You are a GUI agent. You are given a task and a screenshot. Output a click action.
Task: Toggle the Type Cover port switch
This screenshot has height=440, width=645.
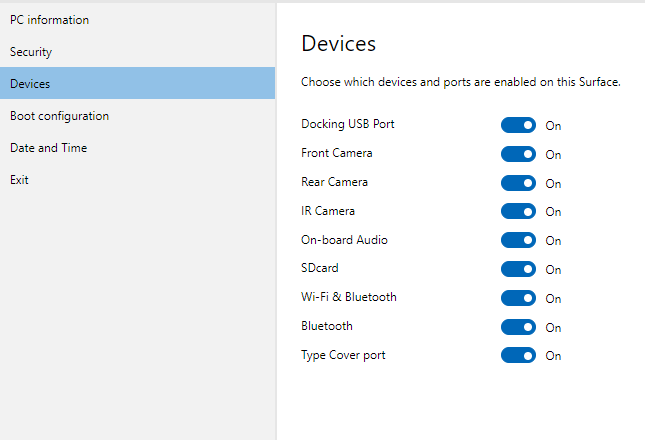pos(518,355)
